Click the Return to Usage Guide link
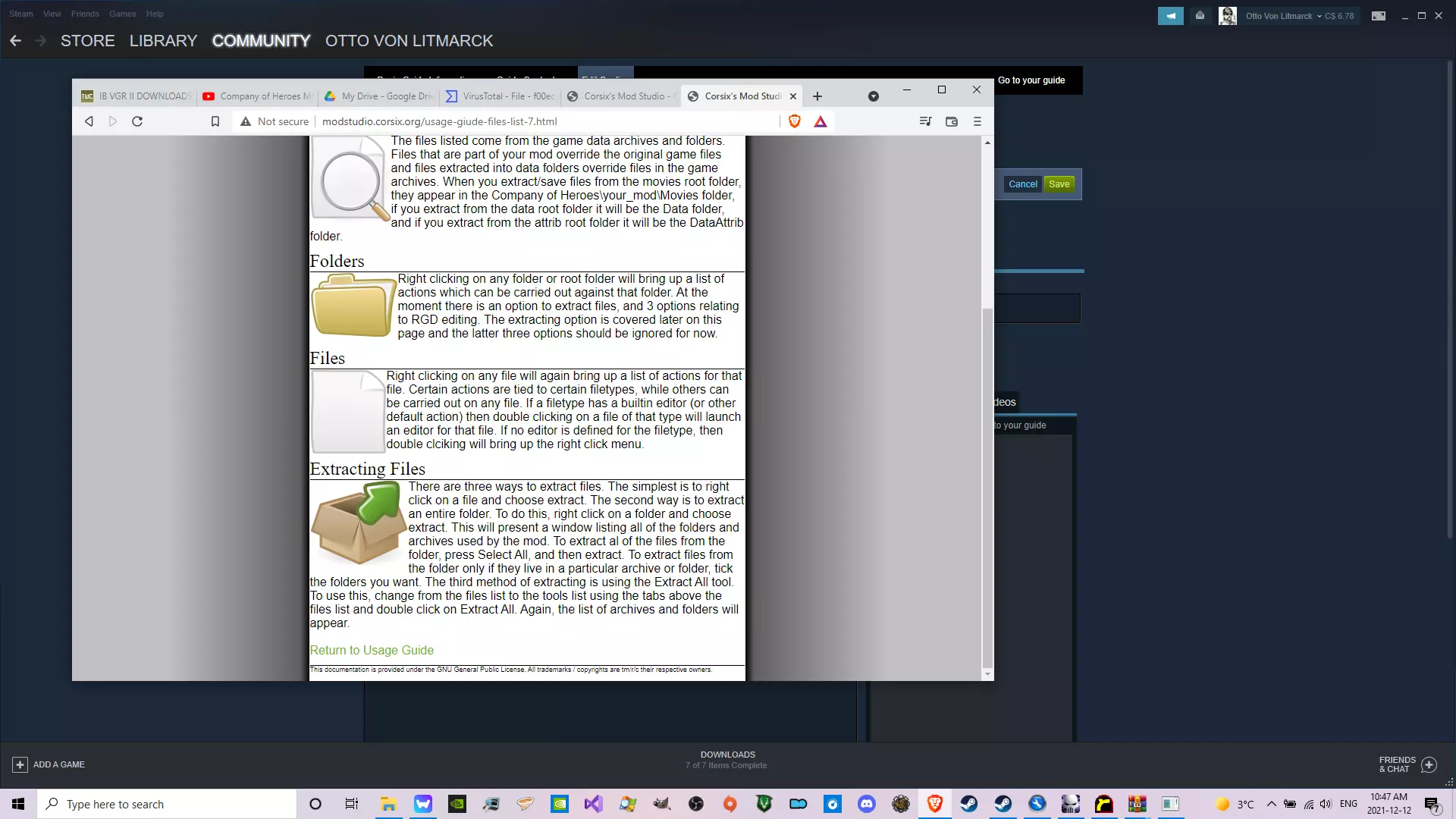1456x819 pixels. pyautogui.click(x=372, y=651)
